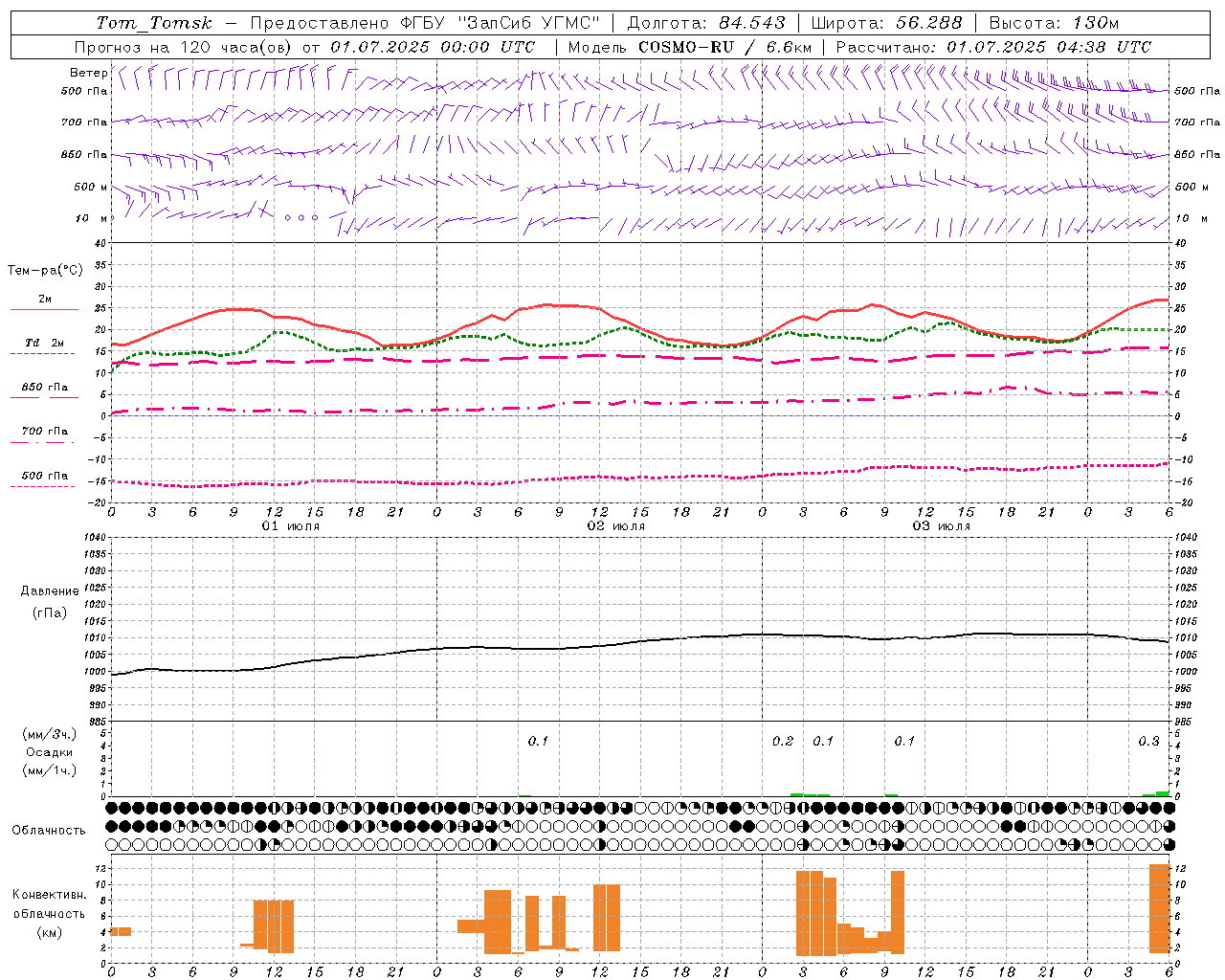This screenshot has width=1225, height=980.
Task: Click the Ветер section label
Action: click(89, 73)
